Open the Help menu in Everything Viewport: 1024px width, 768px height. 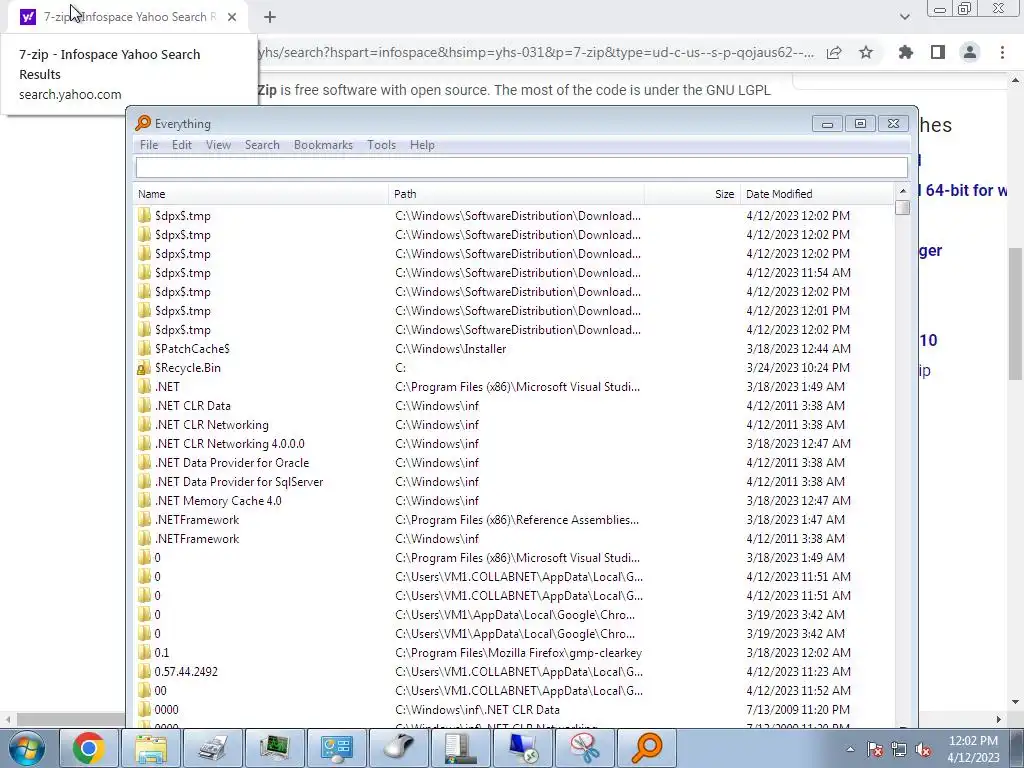point(422,145)
